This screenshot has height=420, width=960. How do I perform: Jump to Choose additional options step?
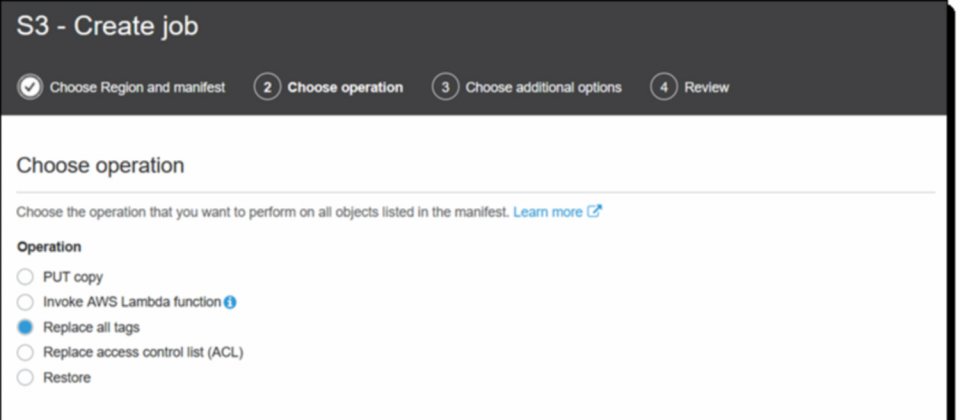click(x=543, y=88)
